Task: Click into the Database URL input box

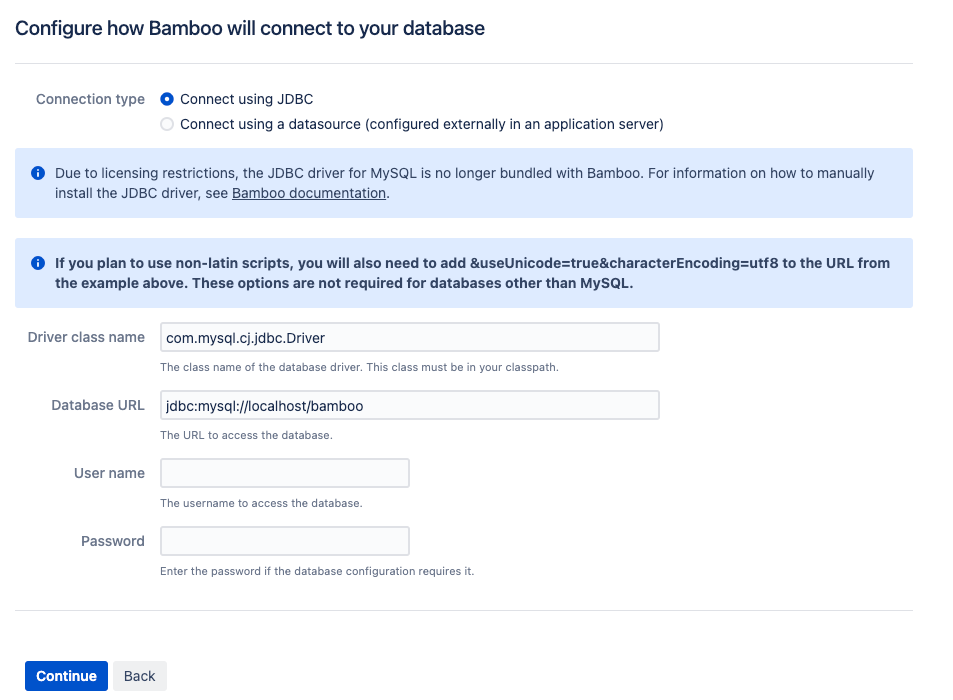Action: [x=410, y=405]
